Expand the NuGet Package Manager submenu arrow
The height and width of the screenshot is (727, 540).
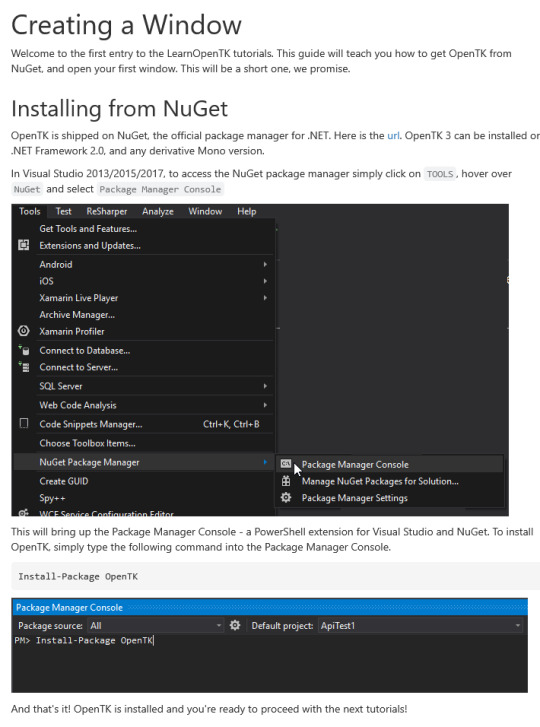pyautogui.click(x=265, y=462)
